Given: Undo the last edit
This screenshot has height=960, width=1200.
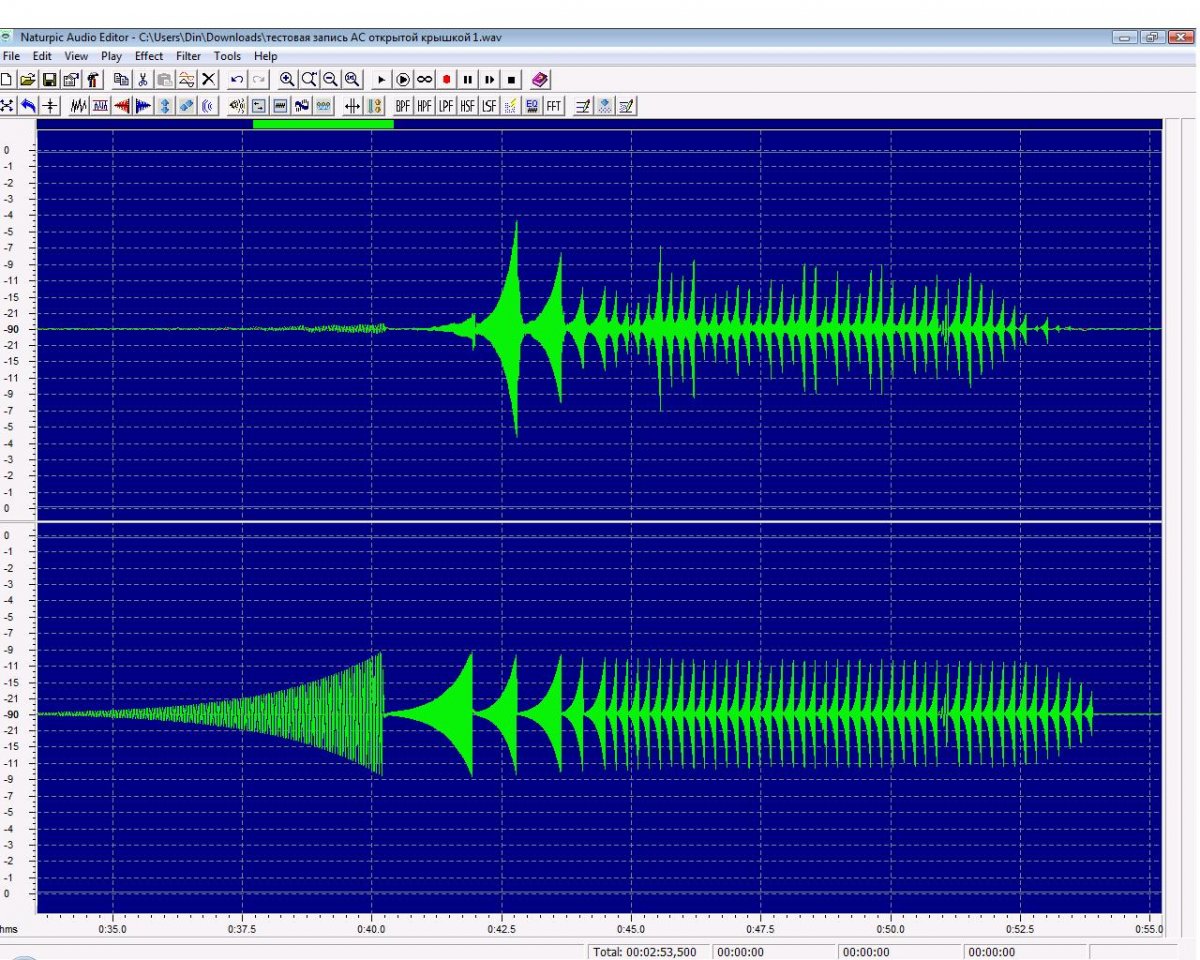Looking at the screenshot, I should (x=237, y=79).
